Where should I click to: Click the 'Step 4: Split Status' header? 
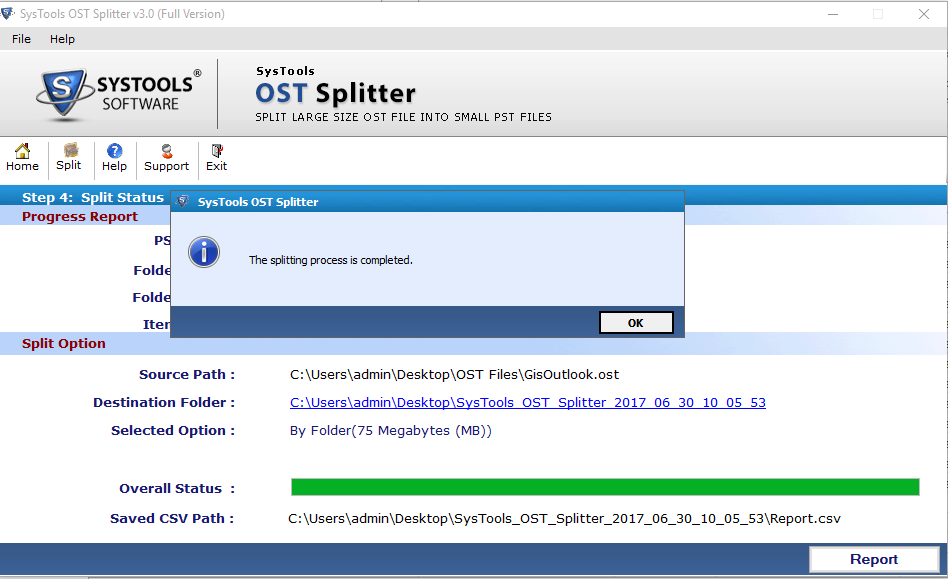(x=93, y=197)
